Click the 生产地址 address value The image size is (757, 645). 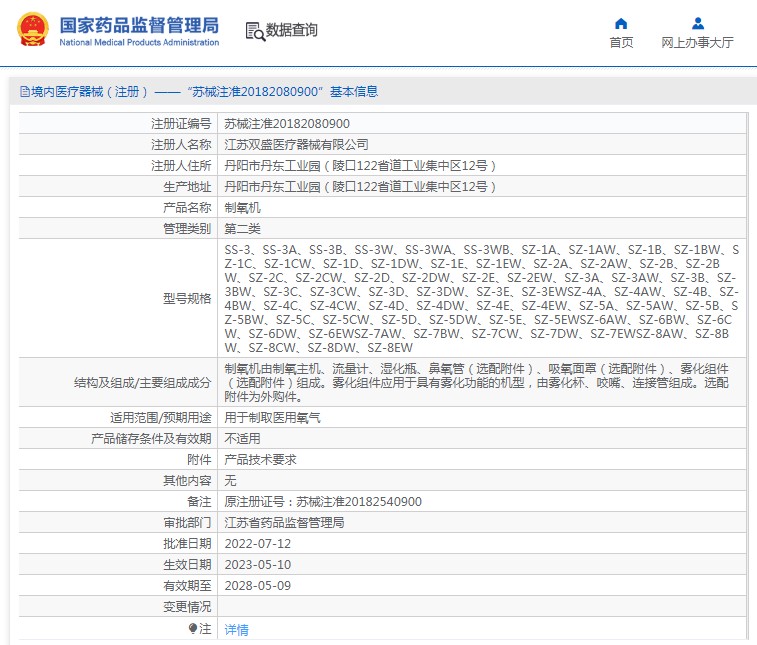361,186
